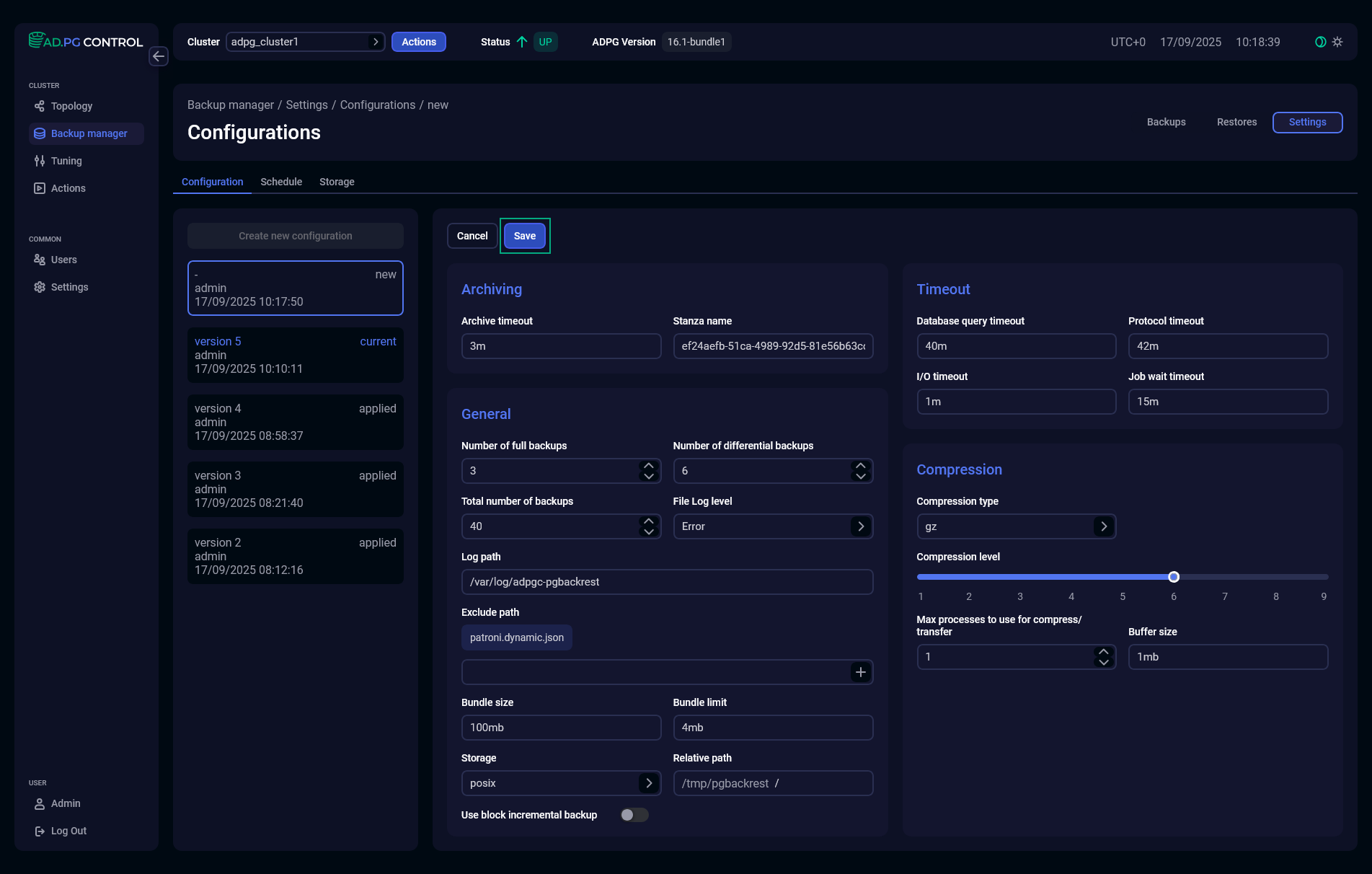Select version 4 configuration in the list
The image size is (1372, 874).
coord(296,422)
